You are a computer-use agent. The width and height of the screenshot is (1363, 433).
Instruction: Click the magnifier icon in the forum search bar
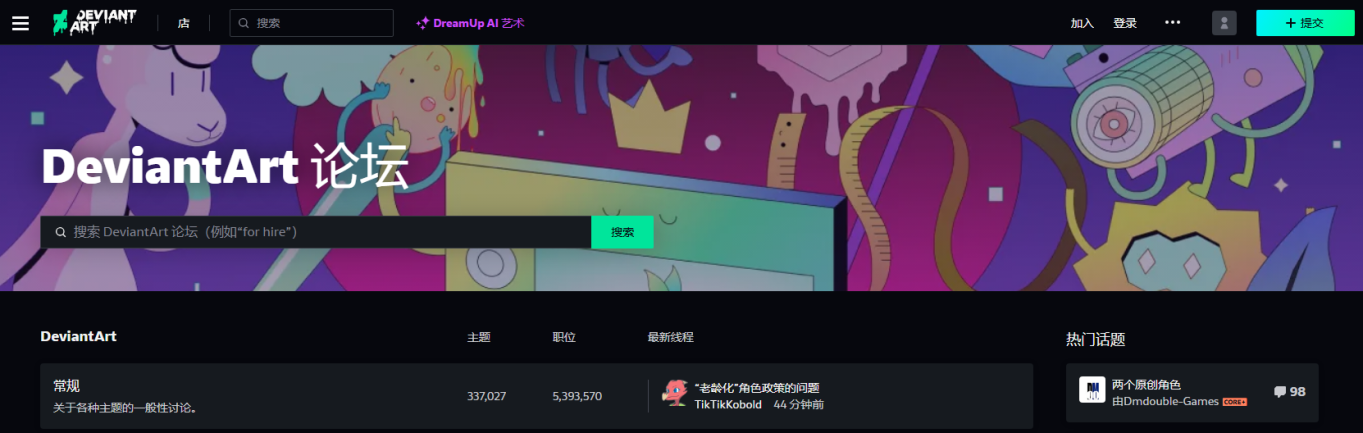(x=61, y=232)
